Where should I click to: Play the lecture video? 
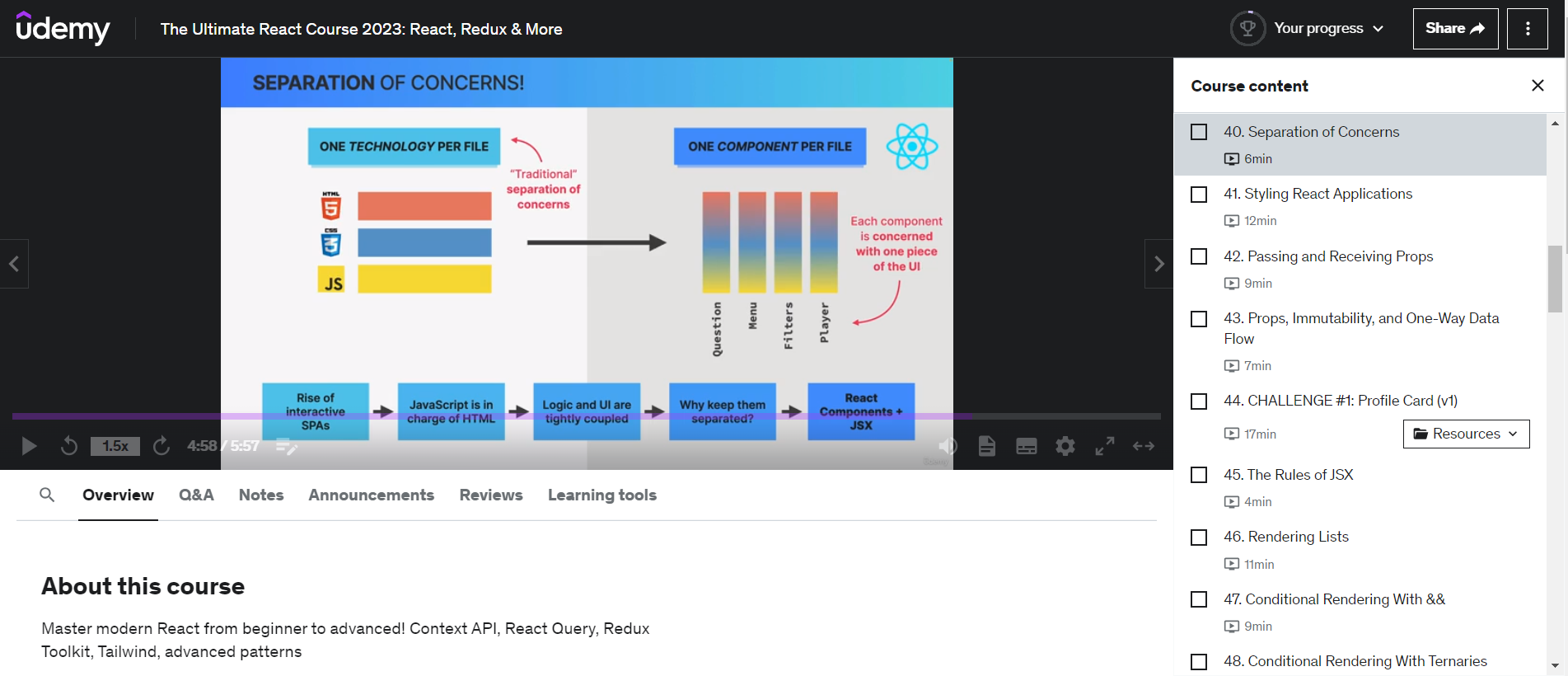coord(29,447)
